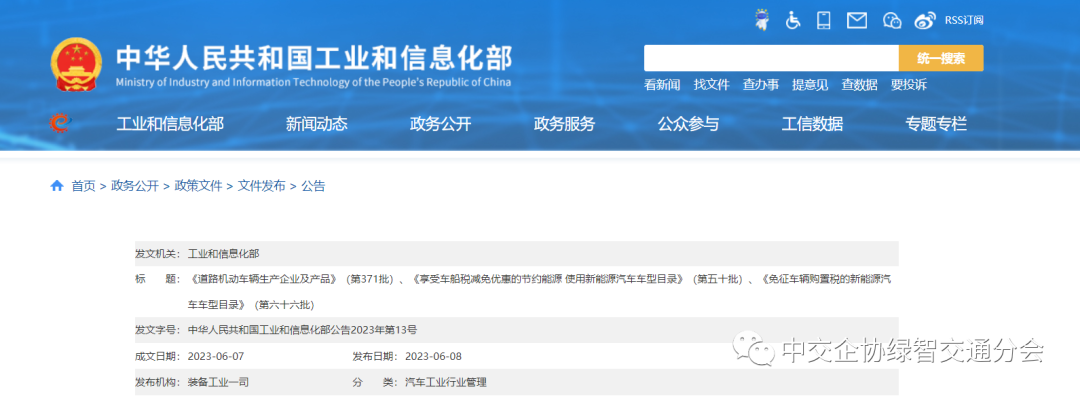Click the 成文日期 value 2023-06-07
1080x398 pixels.
click(216, 356)
